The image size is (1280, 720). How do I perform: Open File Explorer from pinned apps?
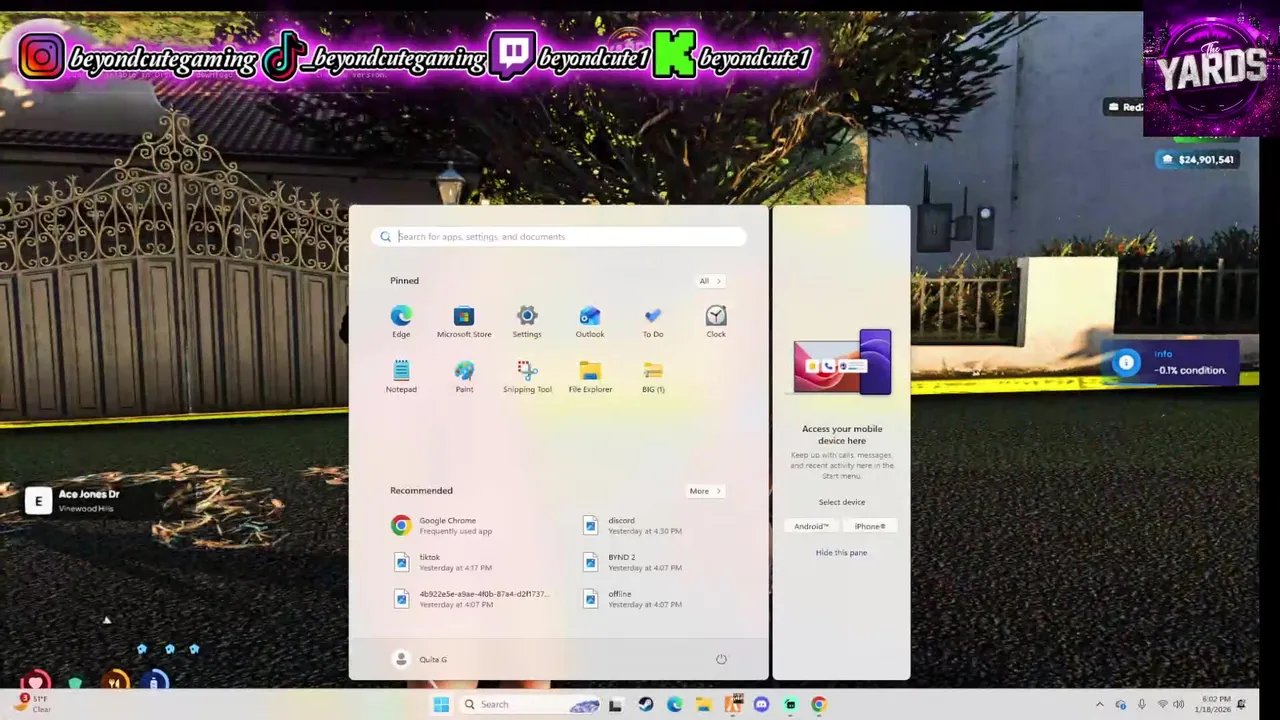pyautogui.click(x=590, y=377)
